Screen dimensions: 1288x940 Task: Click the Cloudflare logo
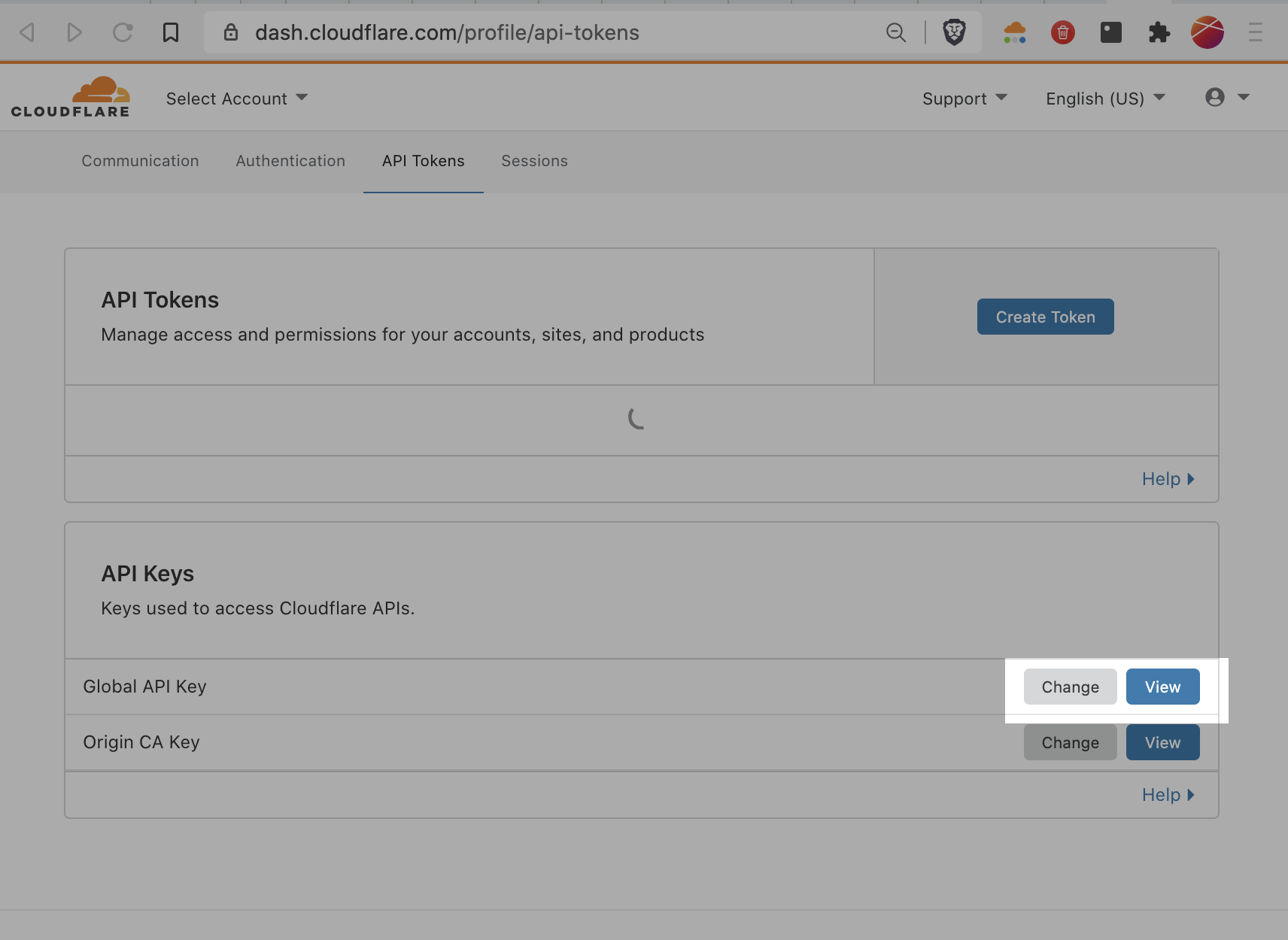(x=71, y=98)
